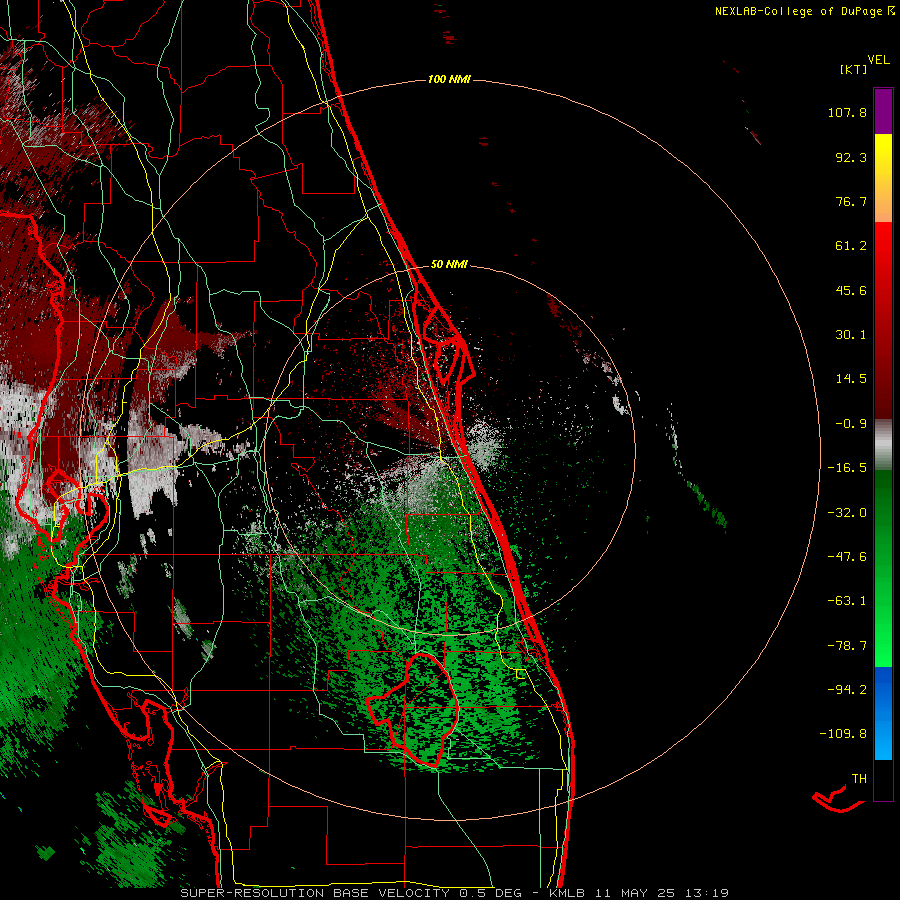The width and height of the screenshot is (900, 900).
Task: Click the VEL label above the color scale
Action: 878,60
